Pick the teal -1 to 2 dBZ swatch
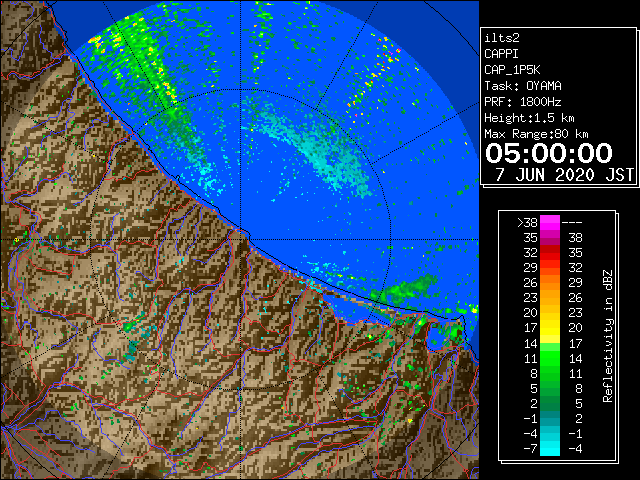This screenshot has height=480, width=640. pos(550,418)
